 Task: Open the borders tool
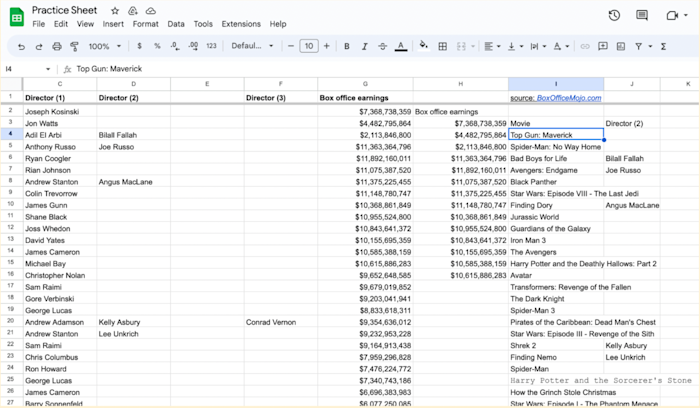click(442, 46)
